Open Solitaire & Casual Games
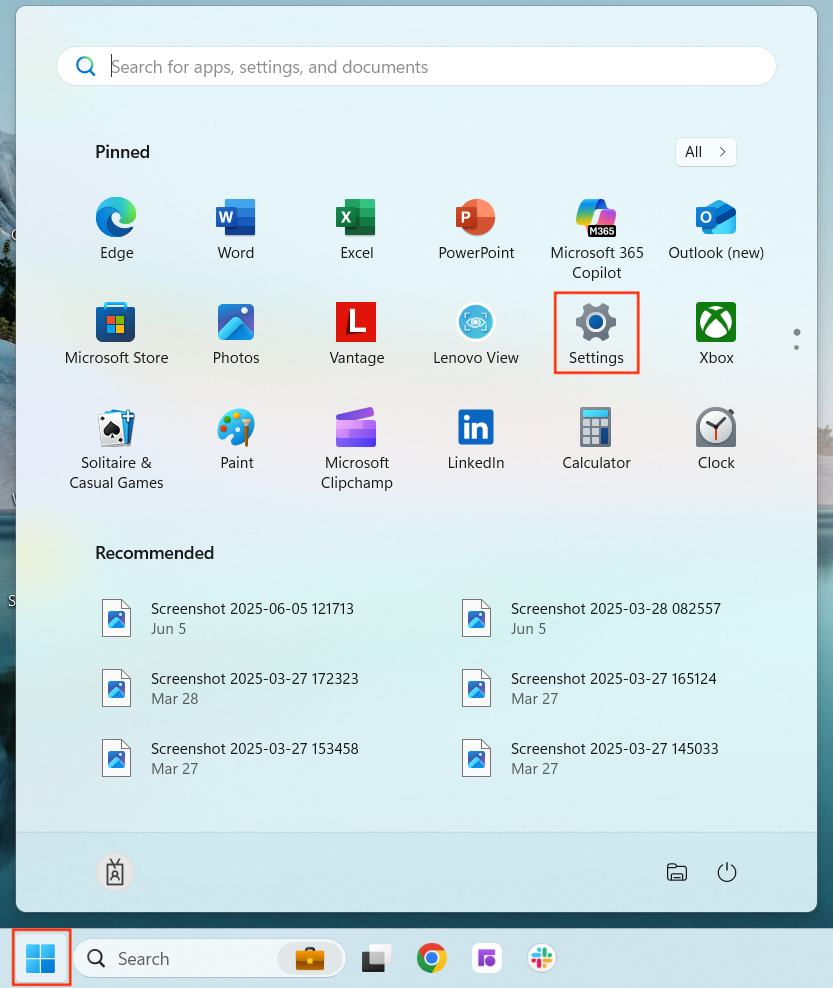Viewport: 833px width, 988px height. click(x=117, y=449)
